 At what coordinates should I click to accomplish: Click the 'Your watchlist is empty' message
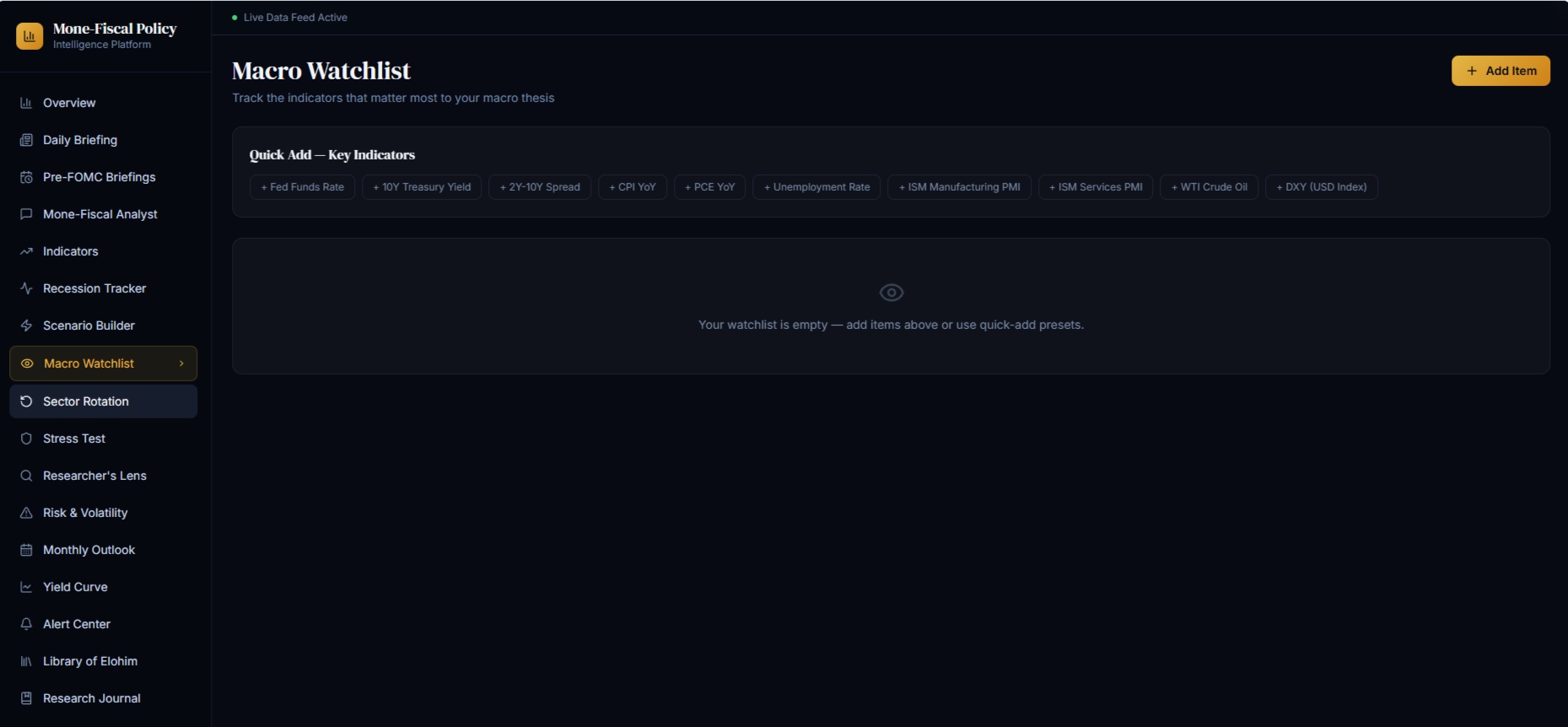(891, 325)
